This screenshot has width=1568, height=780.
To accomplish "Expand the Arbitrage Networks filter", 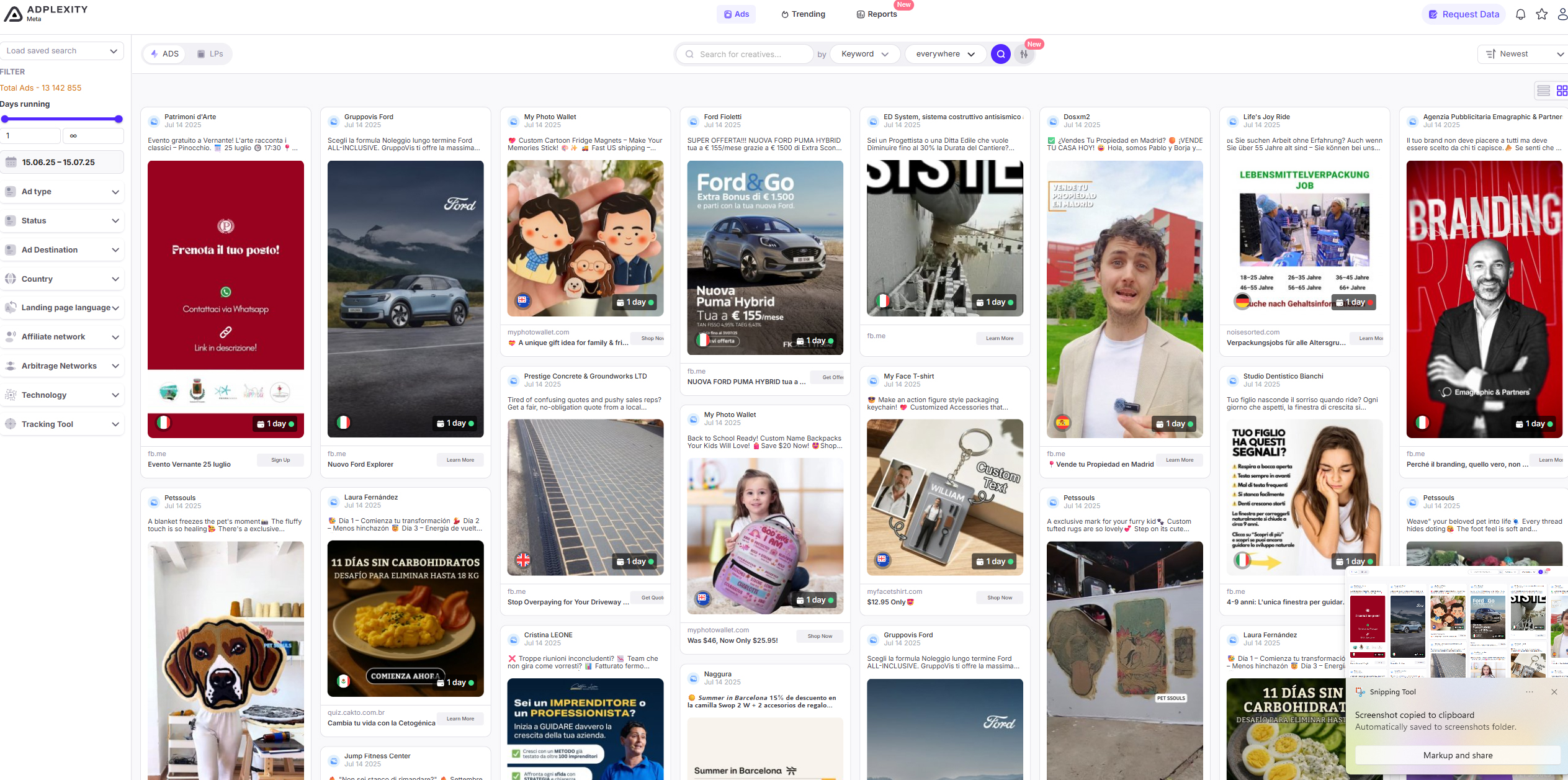I will click(x=61, y=366).
